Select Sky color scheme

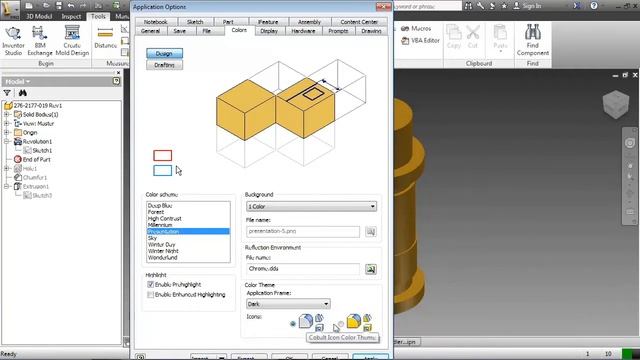(x=152, y=238)
